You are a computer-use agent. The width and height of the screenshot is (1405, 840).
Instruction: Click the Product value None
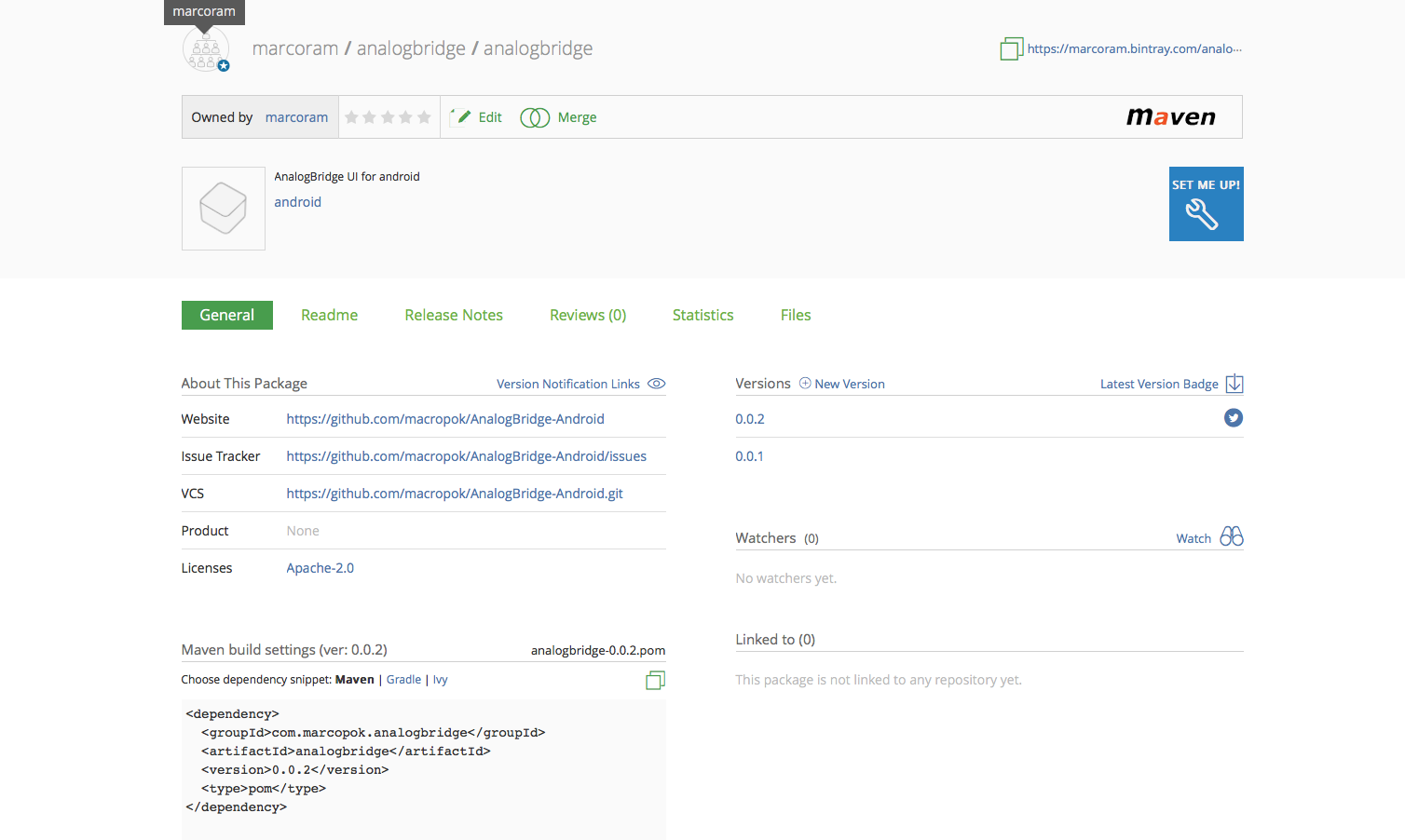[x=303, y=531]
